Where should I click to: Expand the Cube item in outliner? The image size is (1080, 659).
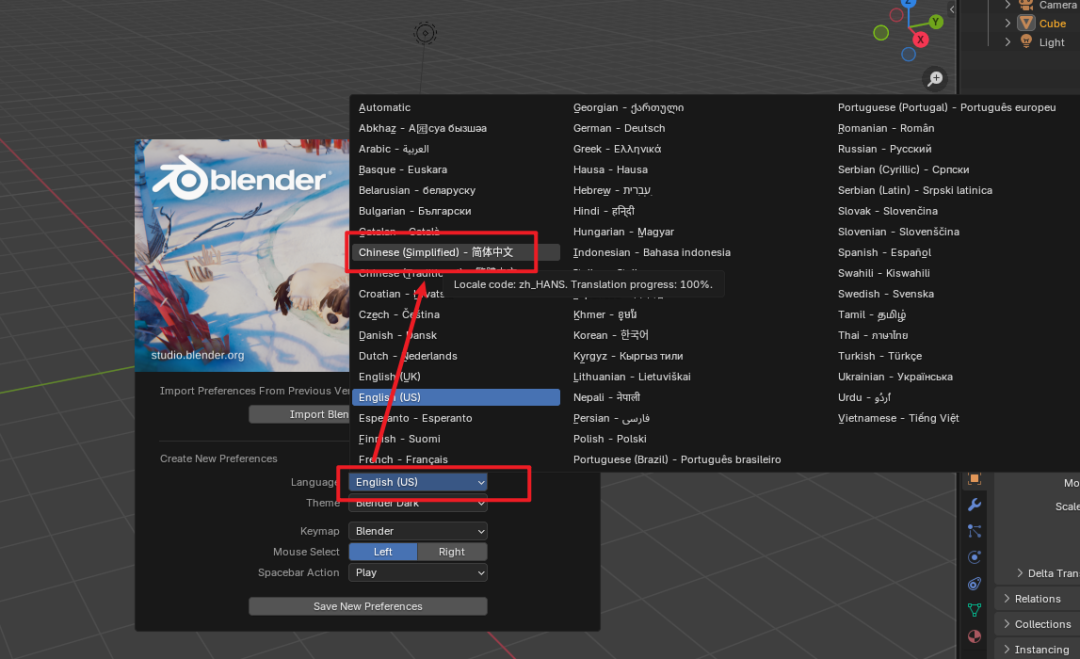pyautogui.click(x=1008, y=23)
